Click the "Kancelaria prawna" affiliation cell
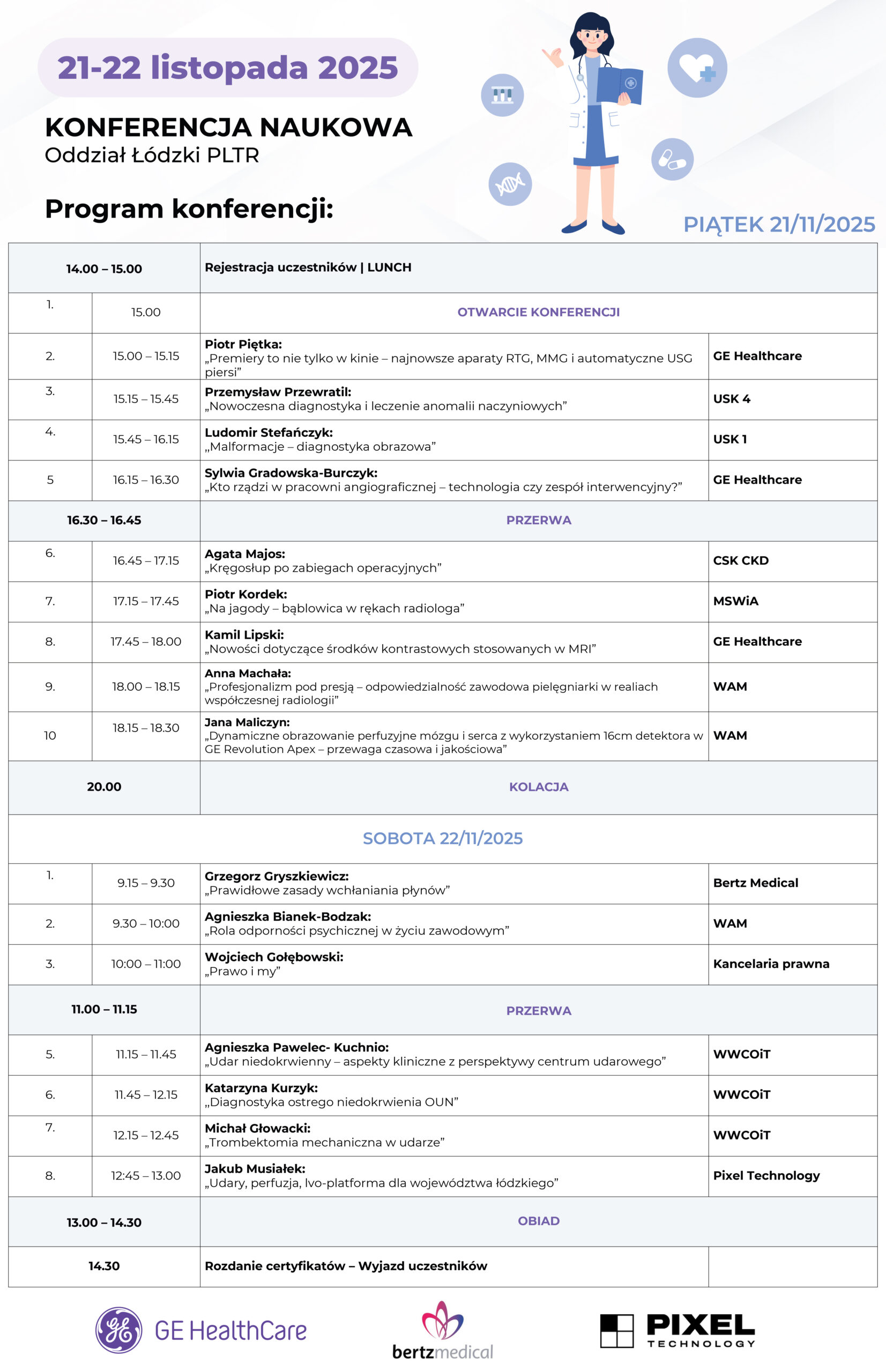886x1372 pixels. [771, 964]
